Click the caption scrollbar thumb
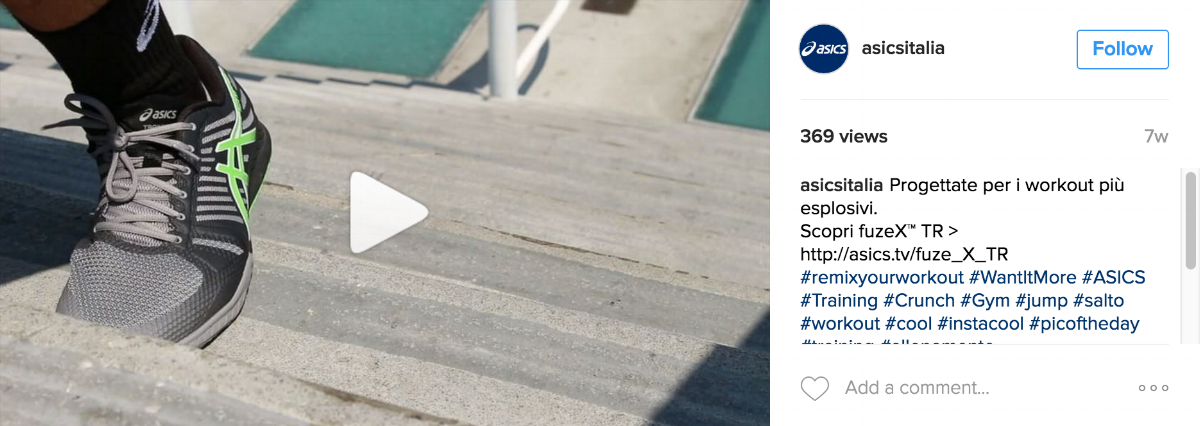 [1191, 220]
